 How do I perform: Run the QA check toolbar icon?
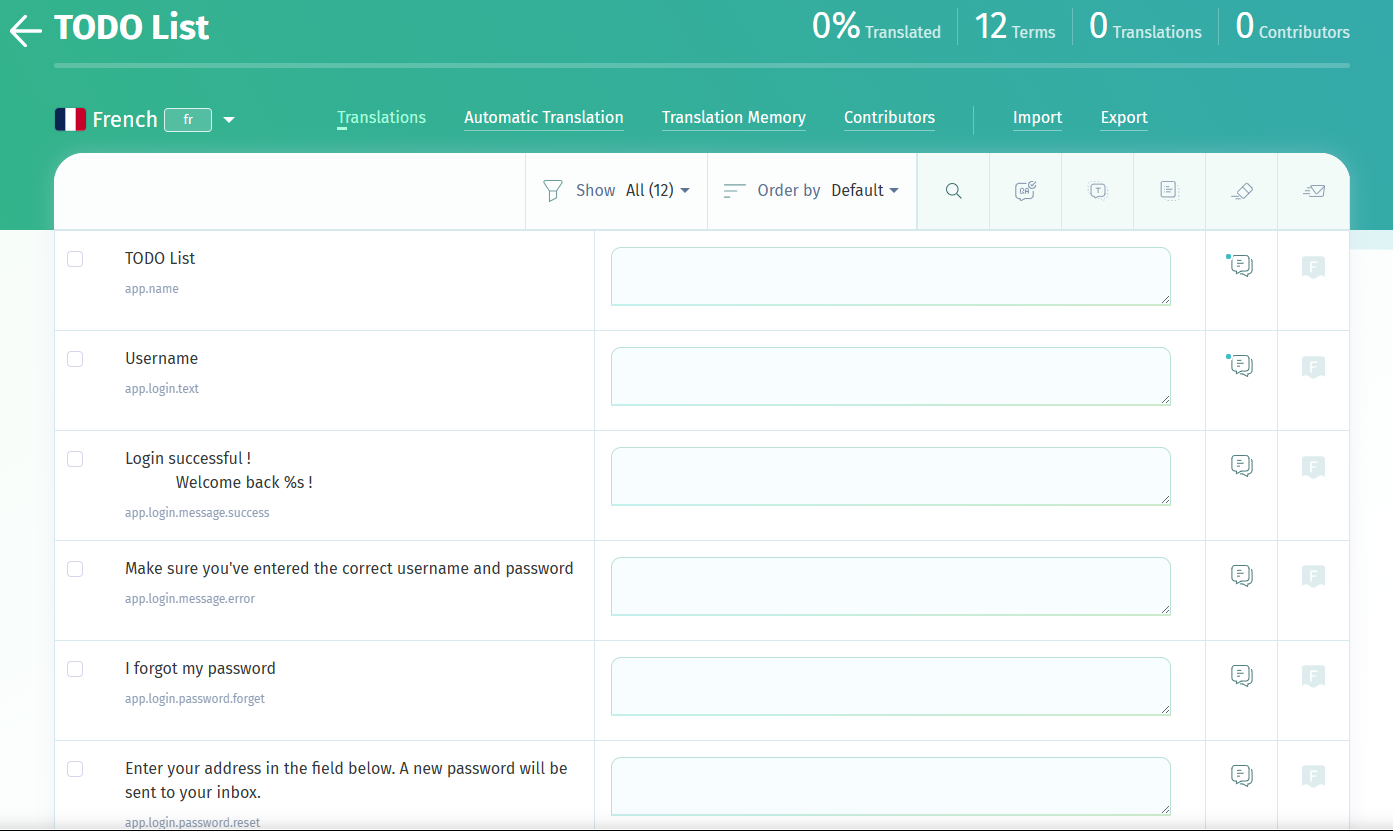[1025, 191]
